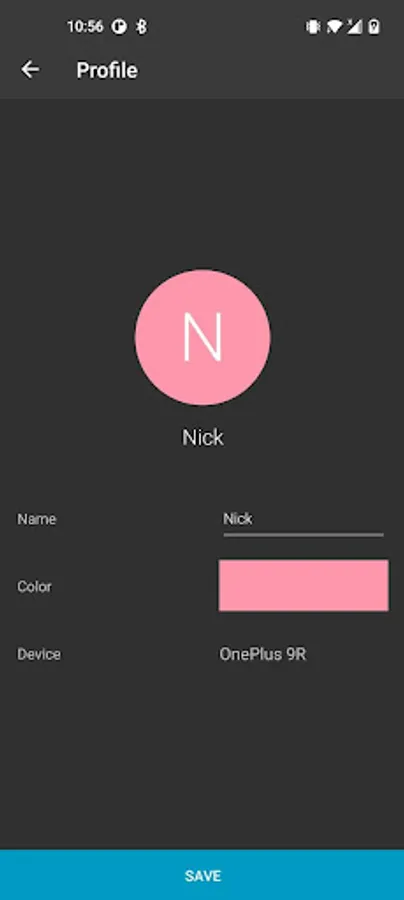
Task: Click the SAVE button
Action: click(x=202, y=875)
